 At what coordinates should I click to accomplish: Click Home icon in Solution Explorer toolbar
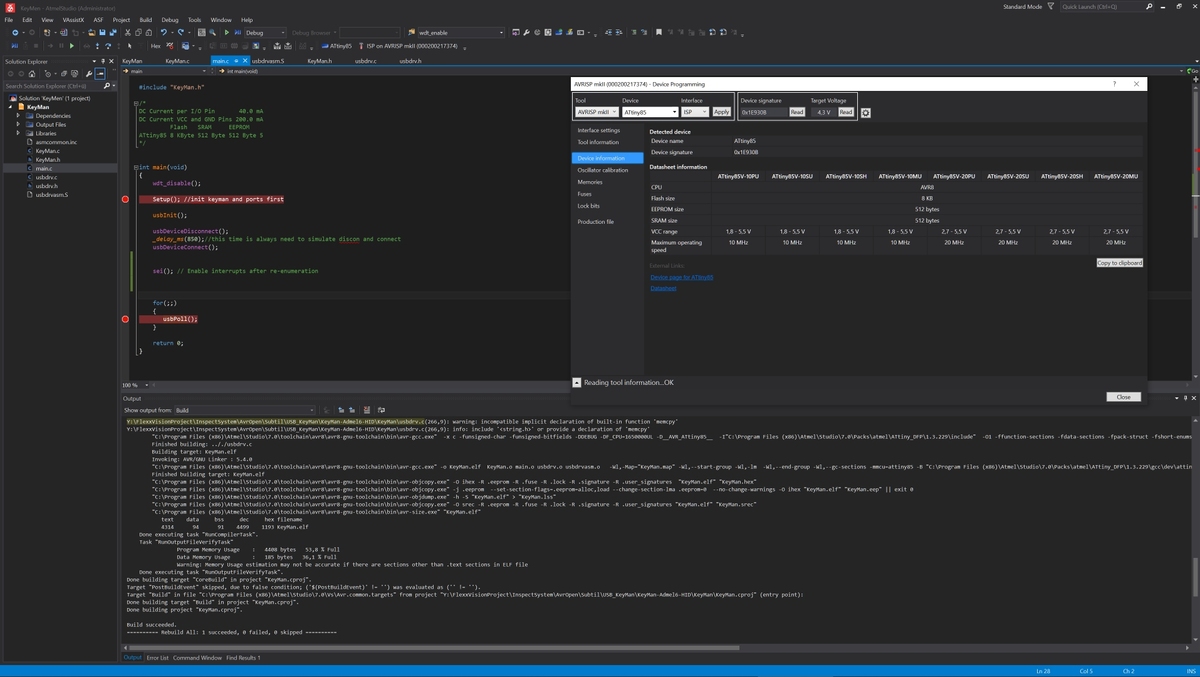pyautogui.click(x=31, y=73)
